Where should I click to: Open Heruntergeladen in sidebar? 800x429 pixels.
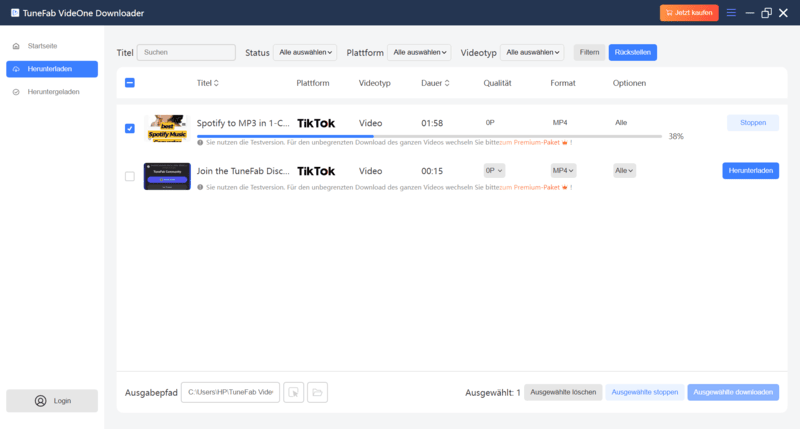pos(52,92)
